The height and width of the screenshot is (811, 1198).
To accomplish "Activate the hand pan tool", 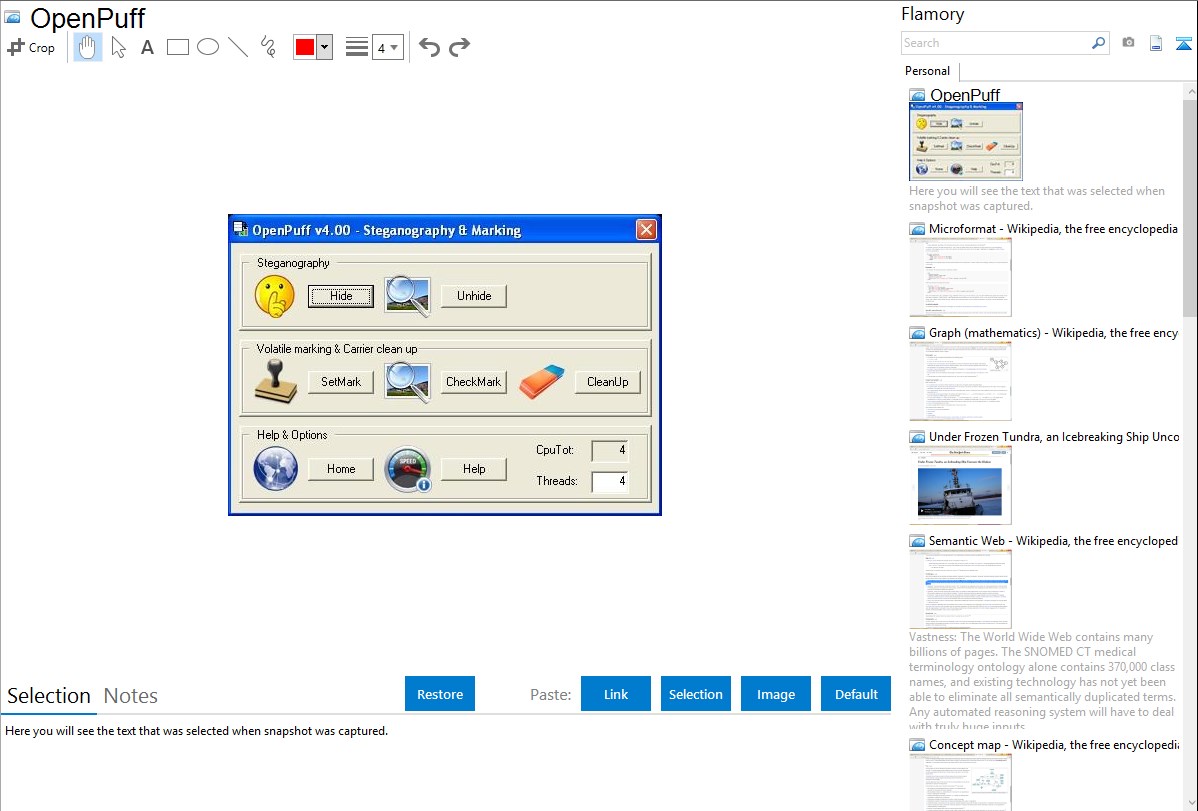I will pos(87,47).
